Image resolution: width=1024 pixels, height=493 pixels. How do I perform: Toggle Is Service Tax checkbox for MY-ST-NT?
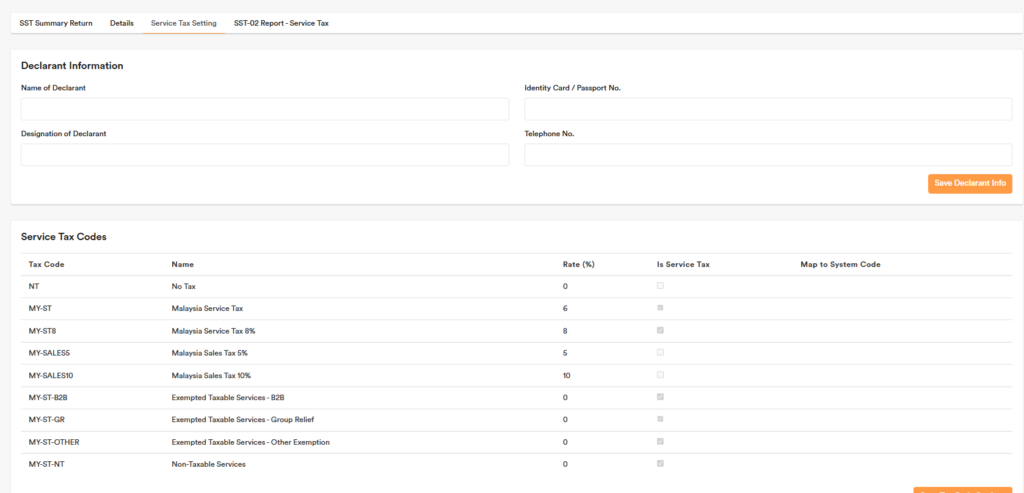[x=660, y=463]
